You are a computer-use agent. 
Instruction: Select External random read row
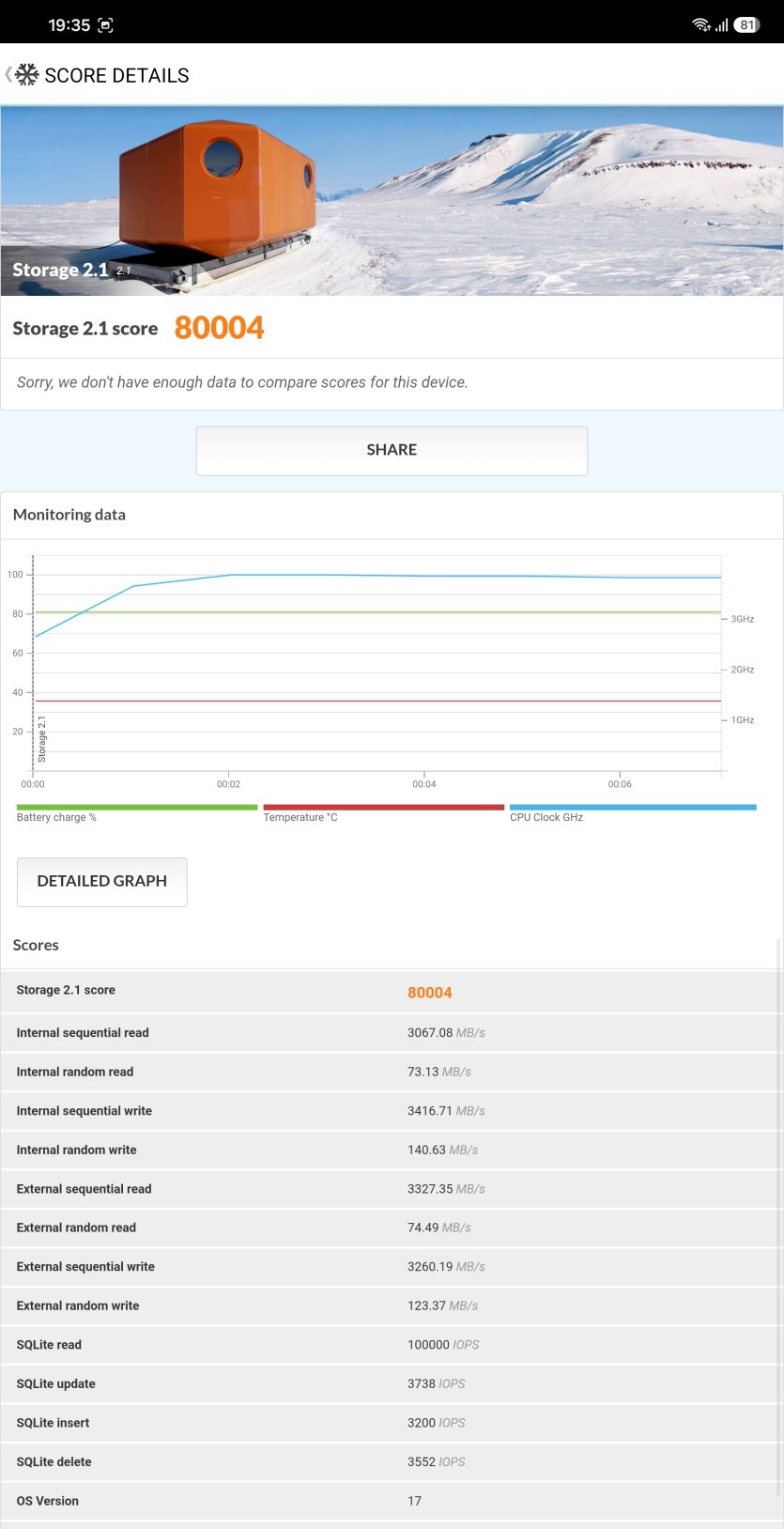tap(392, 1228)
